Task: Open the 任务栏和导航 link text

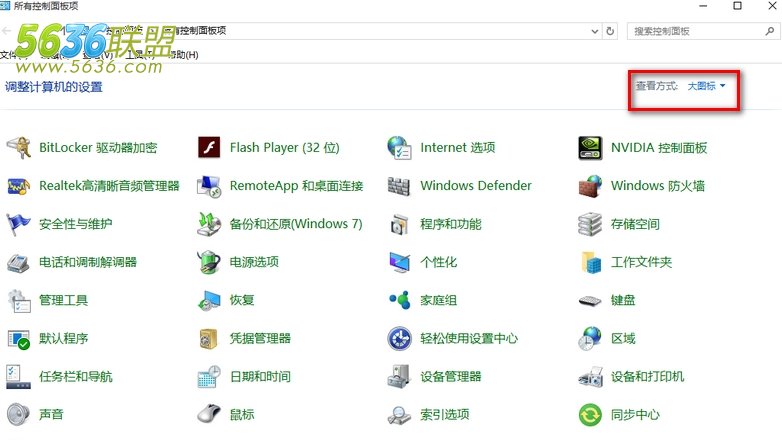Action: point(75,377)
